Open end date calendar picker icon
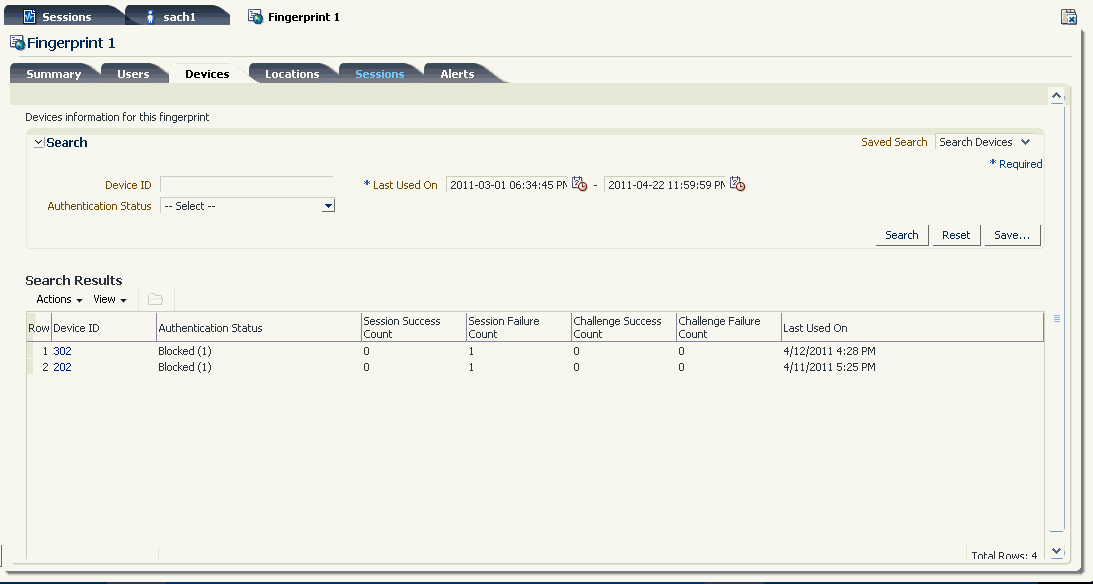1093x584 pixels. (x=737, y=185)
